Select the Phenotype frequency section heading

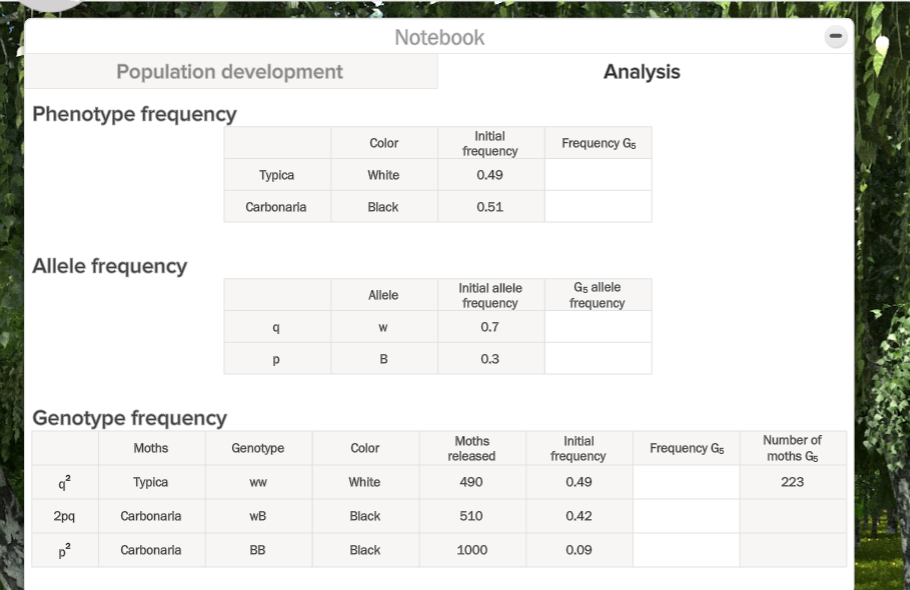[x=134, y=114]
